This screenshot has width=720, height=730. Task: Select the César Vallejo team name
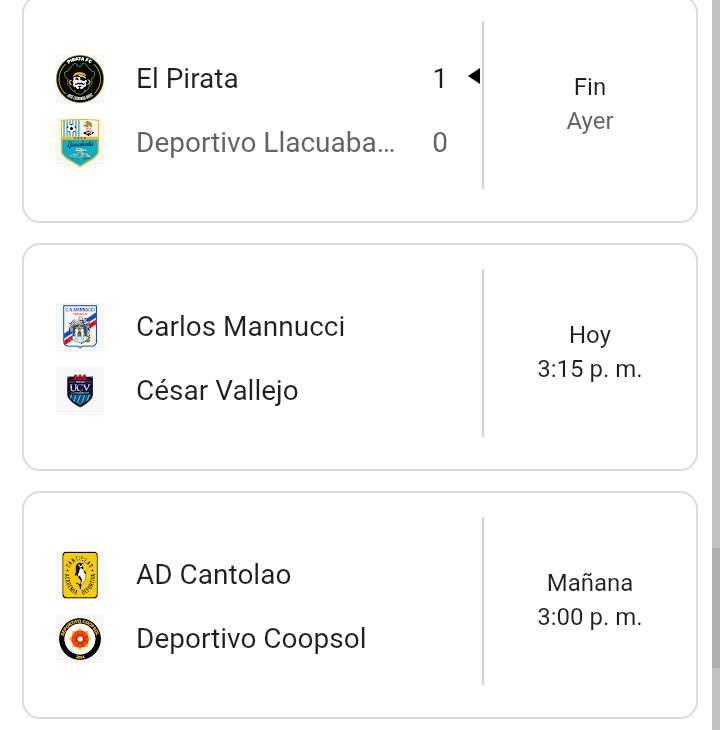pos(217,390)
